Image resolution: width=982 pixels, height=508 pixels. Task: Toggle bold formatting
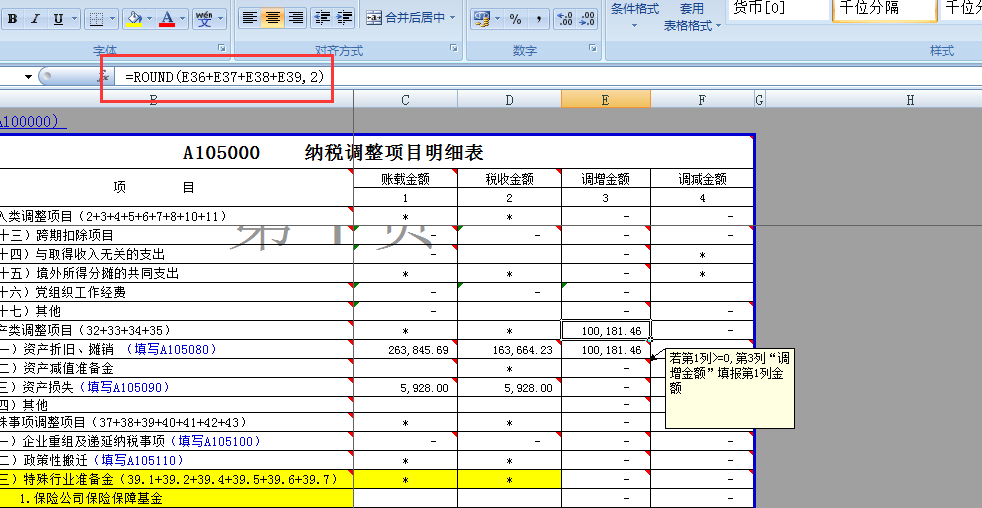click(12, 19)
